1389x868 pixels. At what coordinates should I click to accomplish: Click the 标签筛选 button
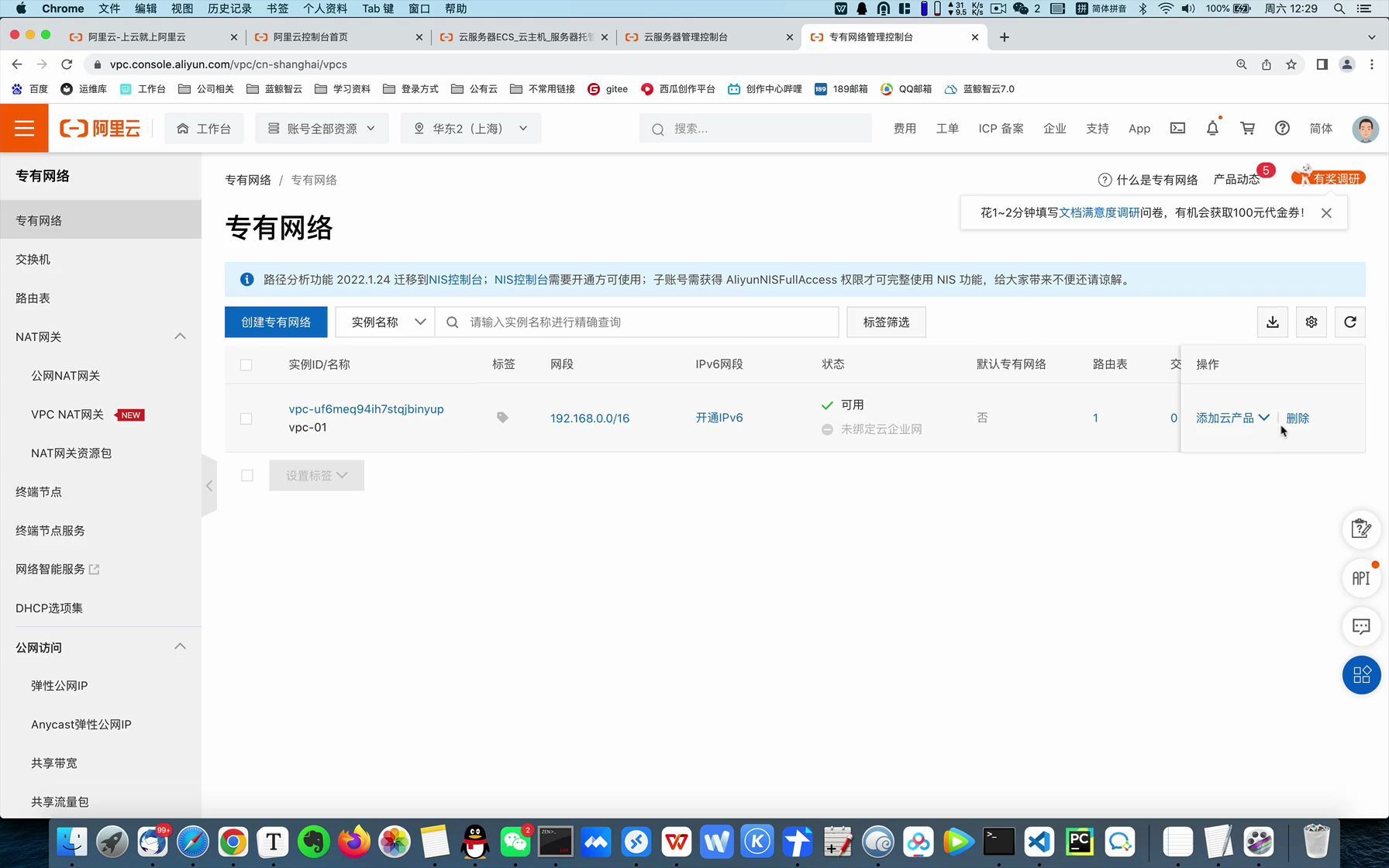(x=886, y=322)
